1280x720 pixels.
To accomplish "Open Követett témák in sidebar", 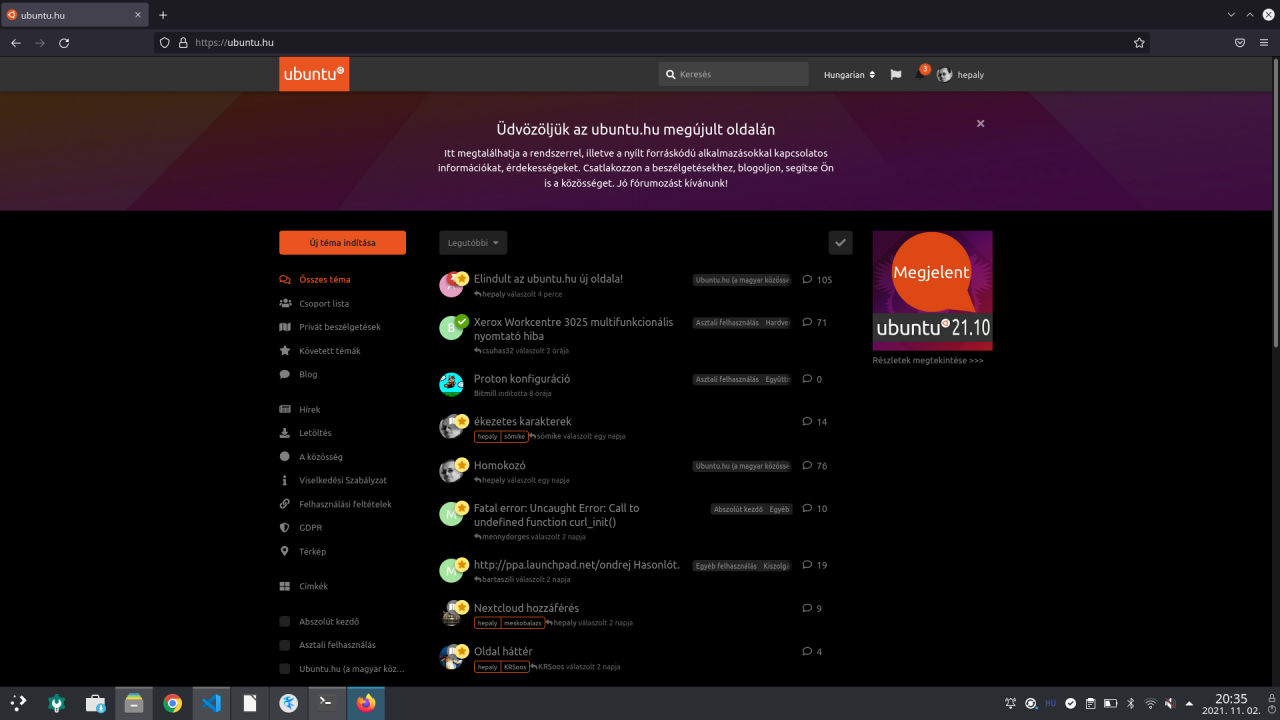I will [x=320, y=351].
